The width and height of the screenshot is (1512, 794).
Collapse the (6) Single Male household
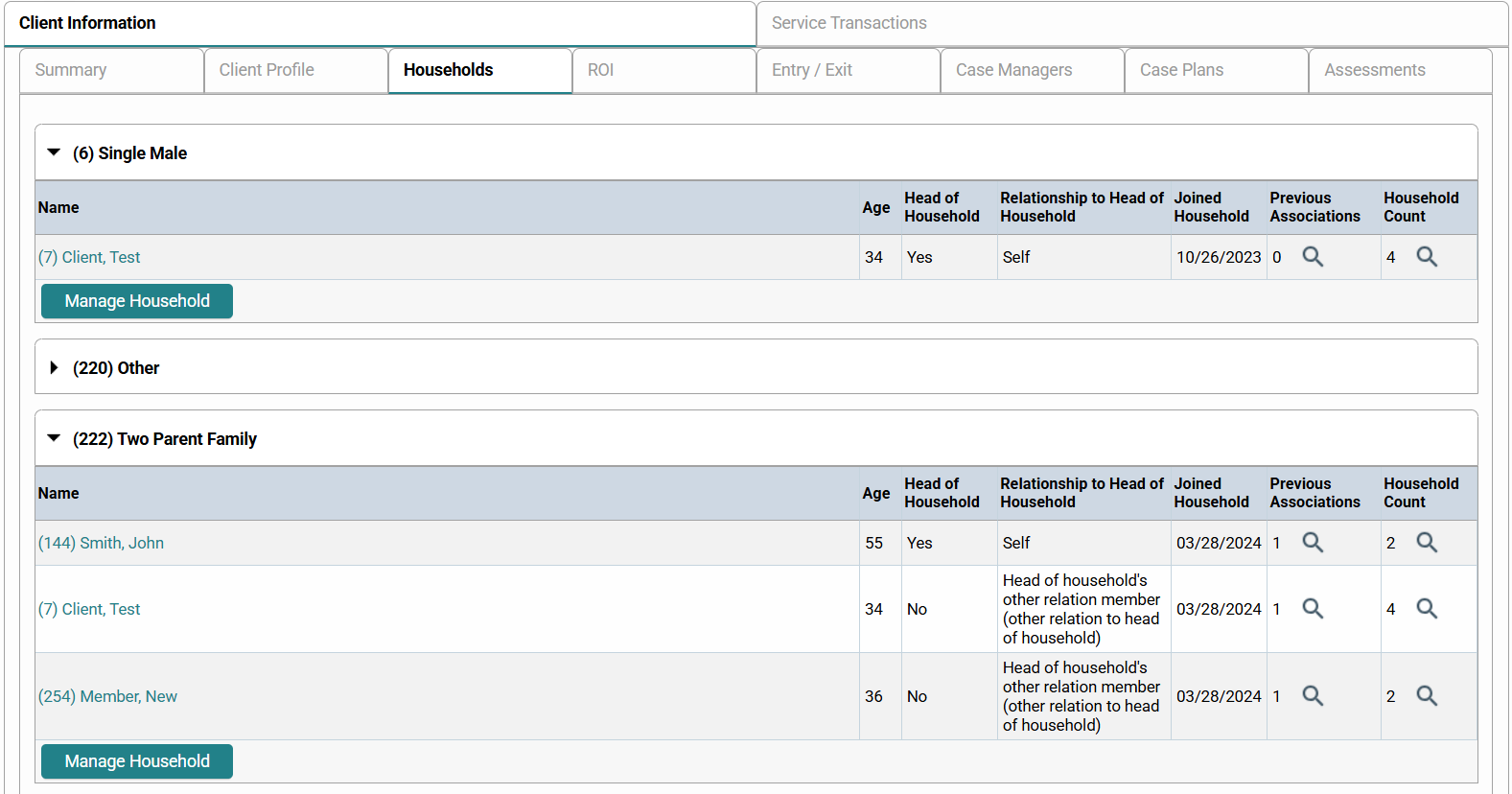(x=54, y=152)
